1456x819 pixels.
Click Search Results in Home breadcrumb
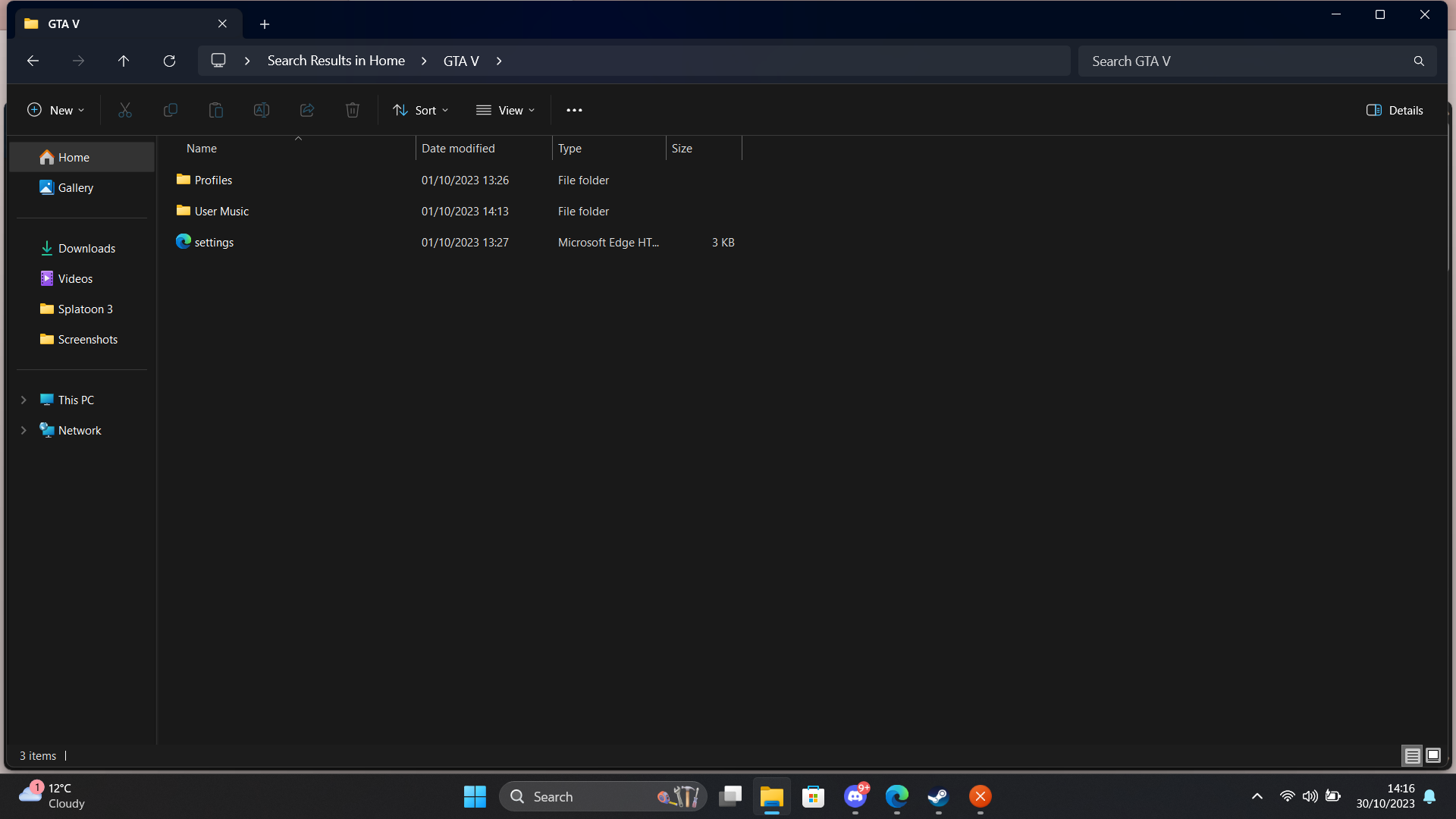tap(336, 61)
